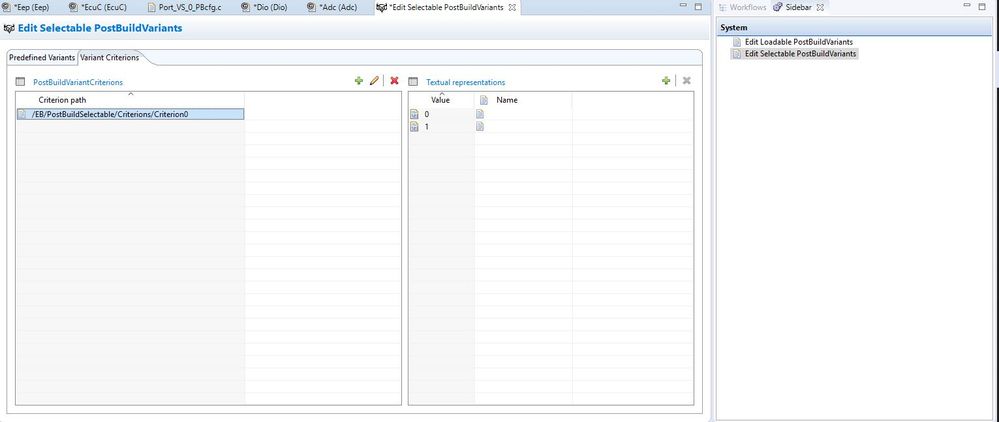The image size is (999, 422).
Task: Maximize the Sidebar panel
Action: 984,6
